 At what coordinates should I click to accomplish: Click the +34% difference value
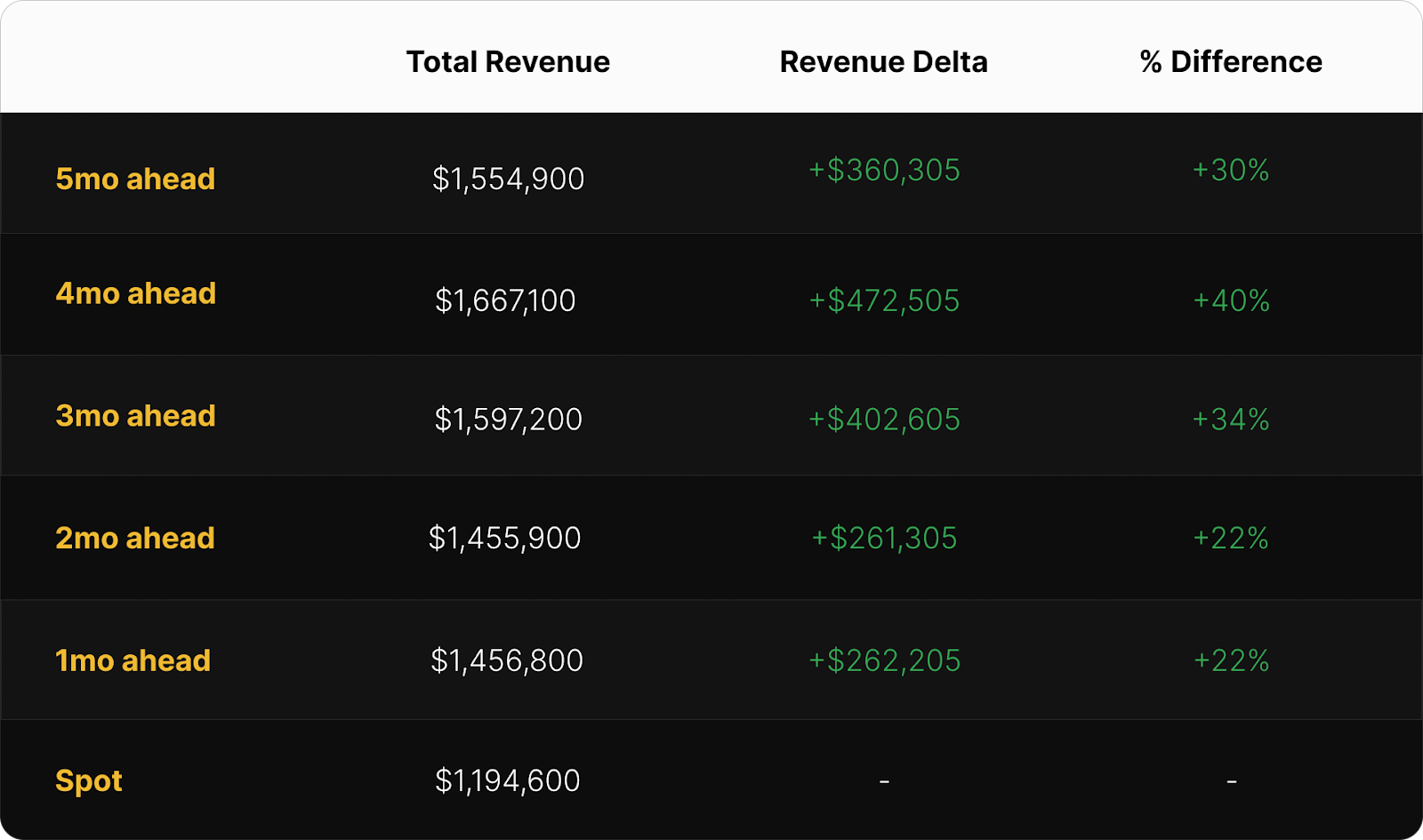pyautogui.click(x=1231, y=419)
